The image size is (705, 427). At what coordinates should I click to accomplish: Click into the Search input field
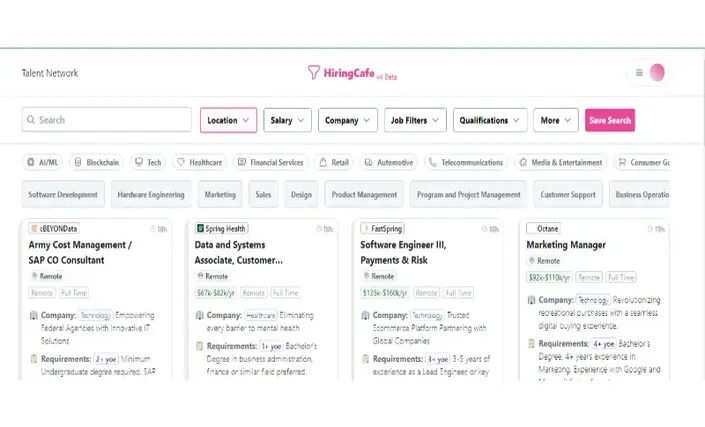[107, 120]
